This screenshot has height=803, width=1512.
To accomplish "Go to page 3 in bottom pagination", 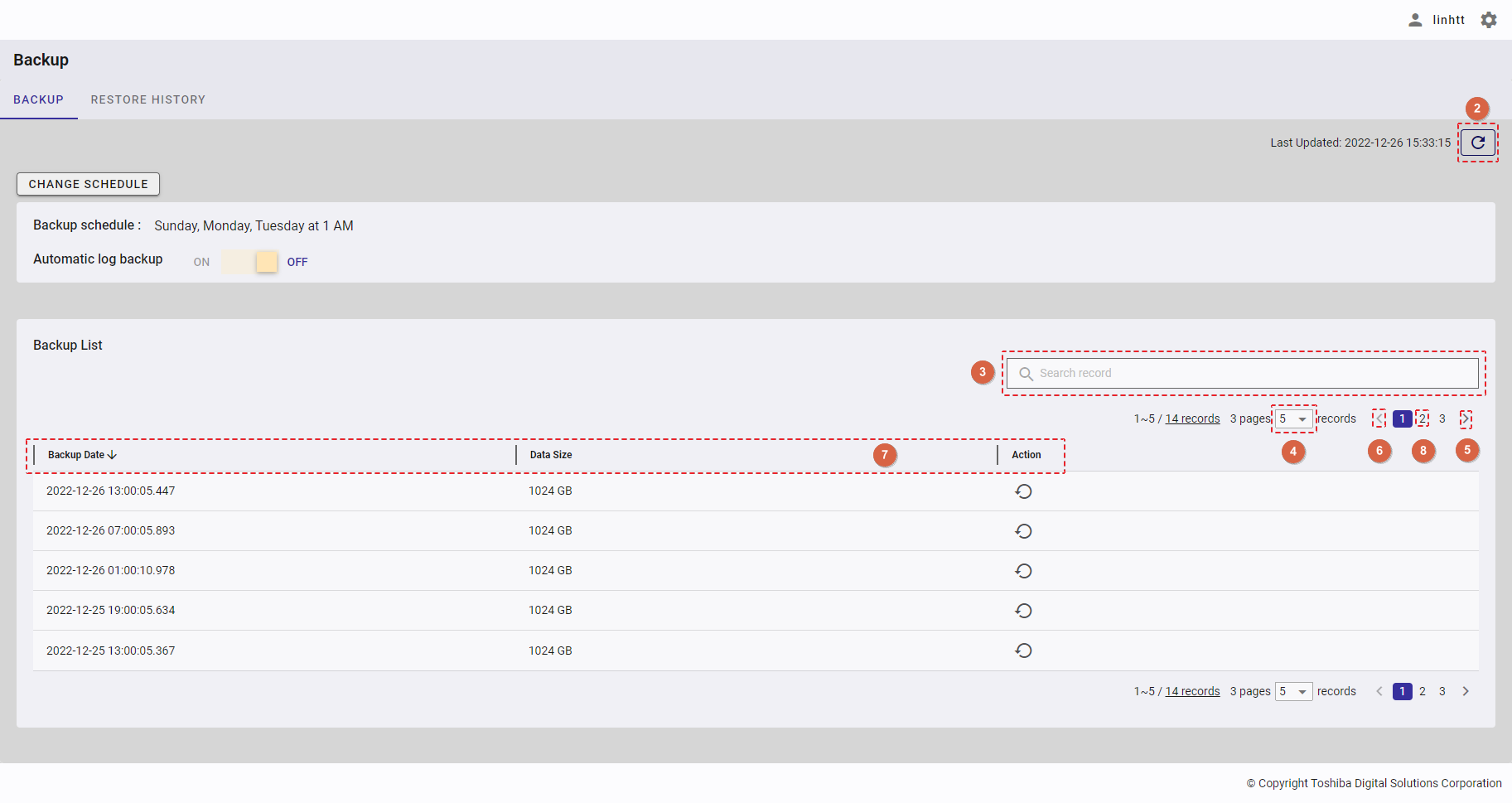I will pyautogui.click(x=1442, y=691).
